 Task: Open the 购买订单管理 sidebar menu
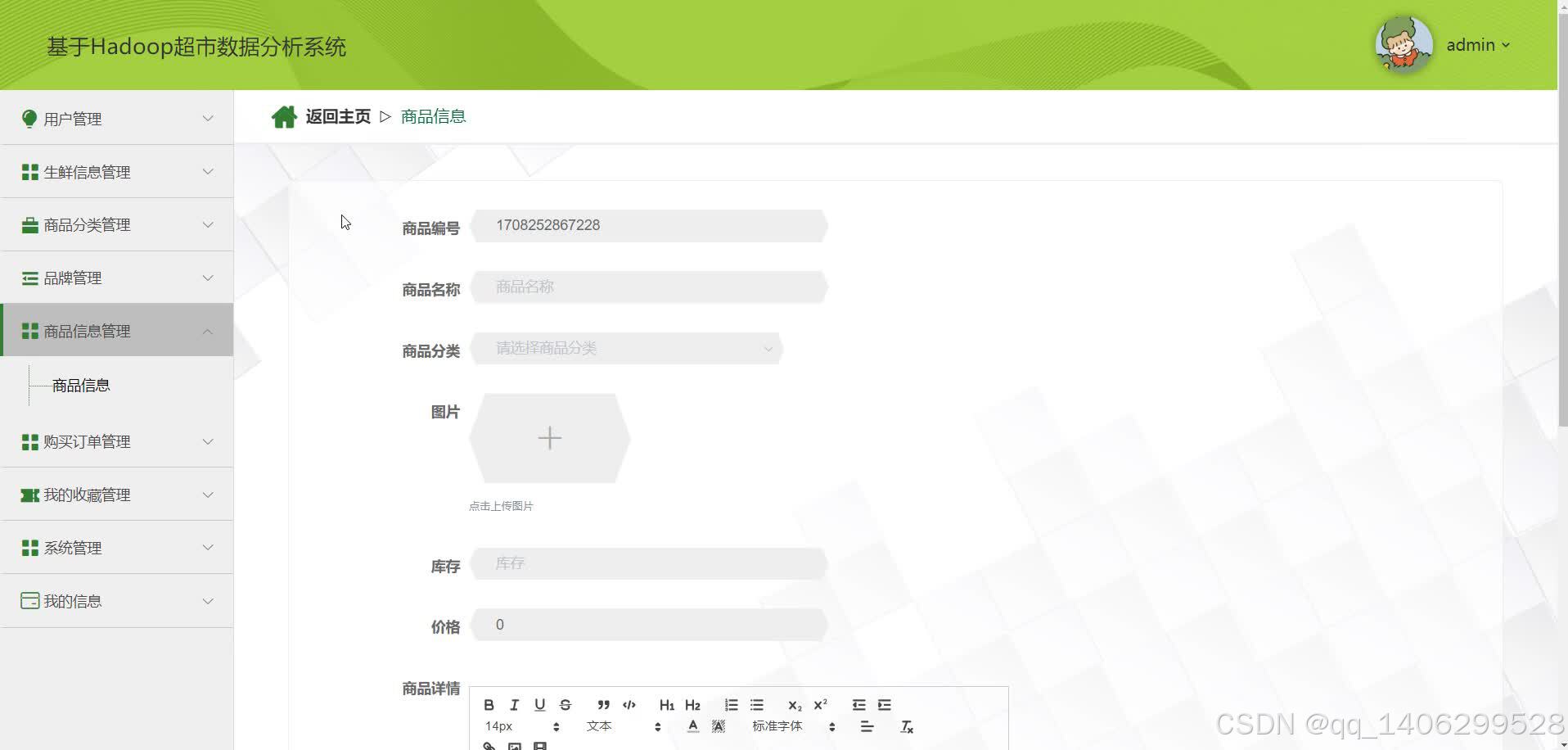click(117, 441)
